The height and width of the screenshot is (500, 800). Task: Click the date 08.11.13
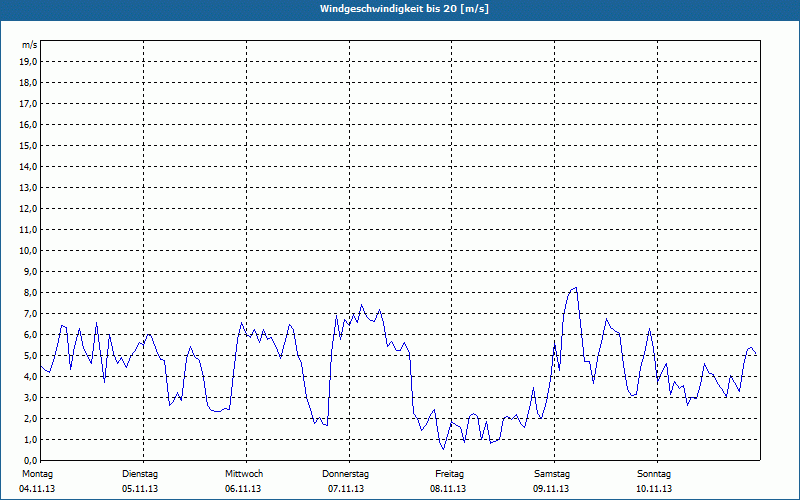pyautogui.click(x=448, y=489)
